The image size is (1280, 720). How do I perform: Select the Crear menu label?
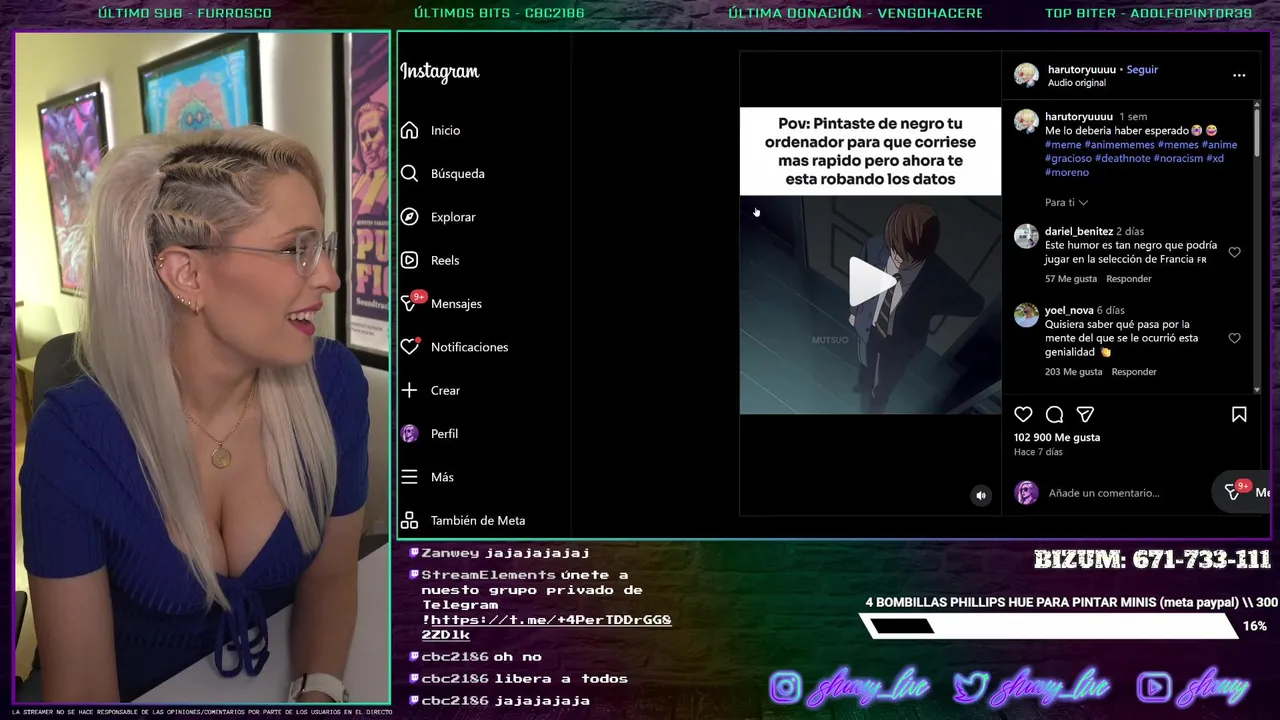[446, 390]
